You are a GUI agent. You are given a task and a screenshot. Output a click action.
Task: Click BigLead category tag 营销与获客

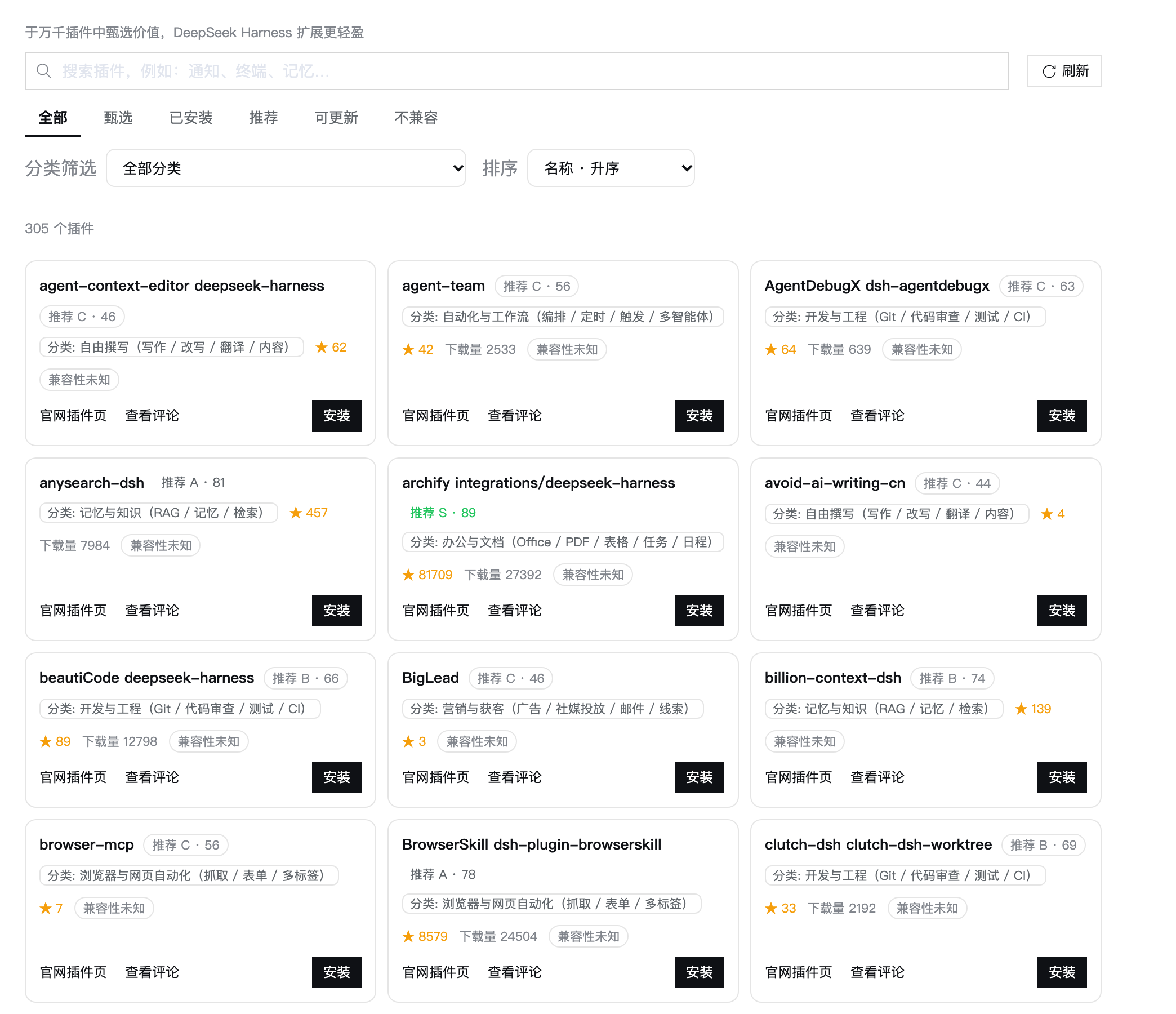553,709
